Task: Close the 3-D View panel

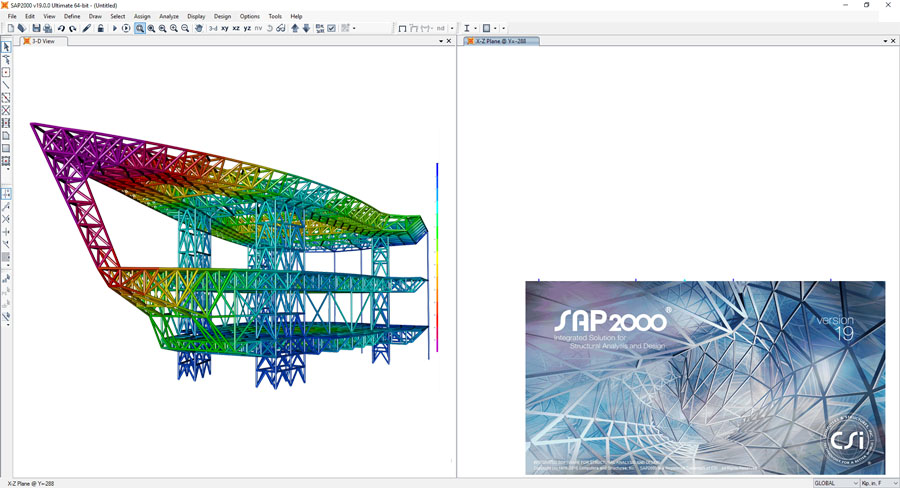Action: [449, 41]
